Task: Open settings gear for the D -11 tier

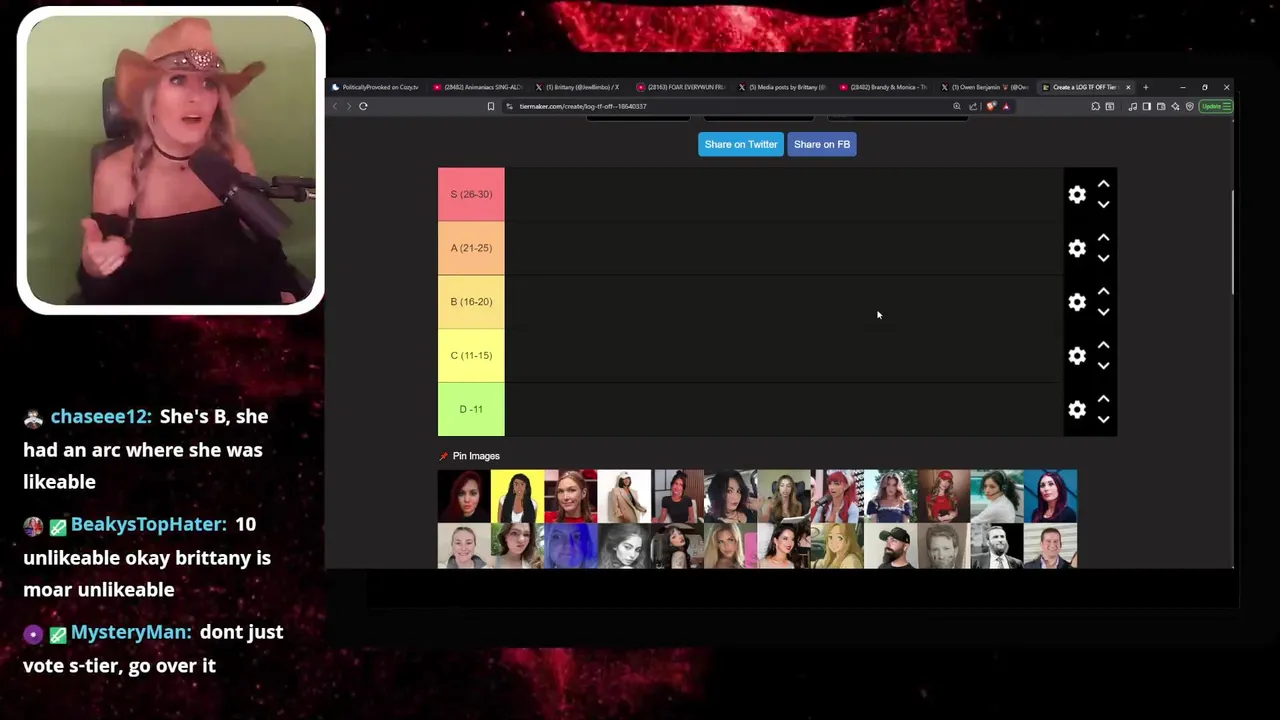Action: pyautogui.click(x=1077, y=410)
